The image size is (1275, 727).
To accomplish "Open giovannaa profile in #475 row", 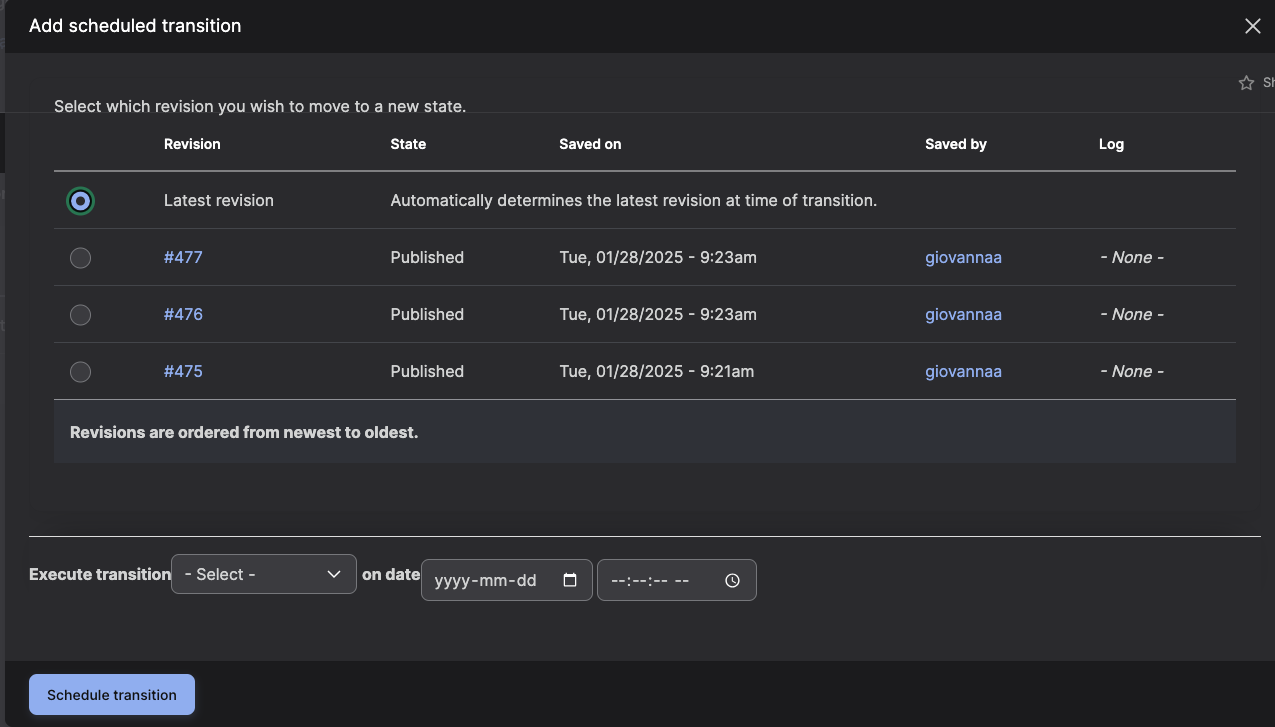I will [x=963, y=371].
